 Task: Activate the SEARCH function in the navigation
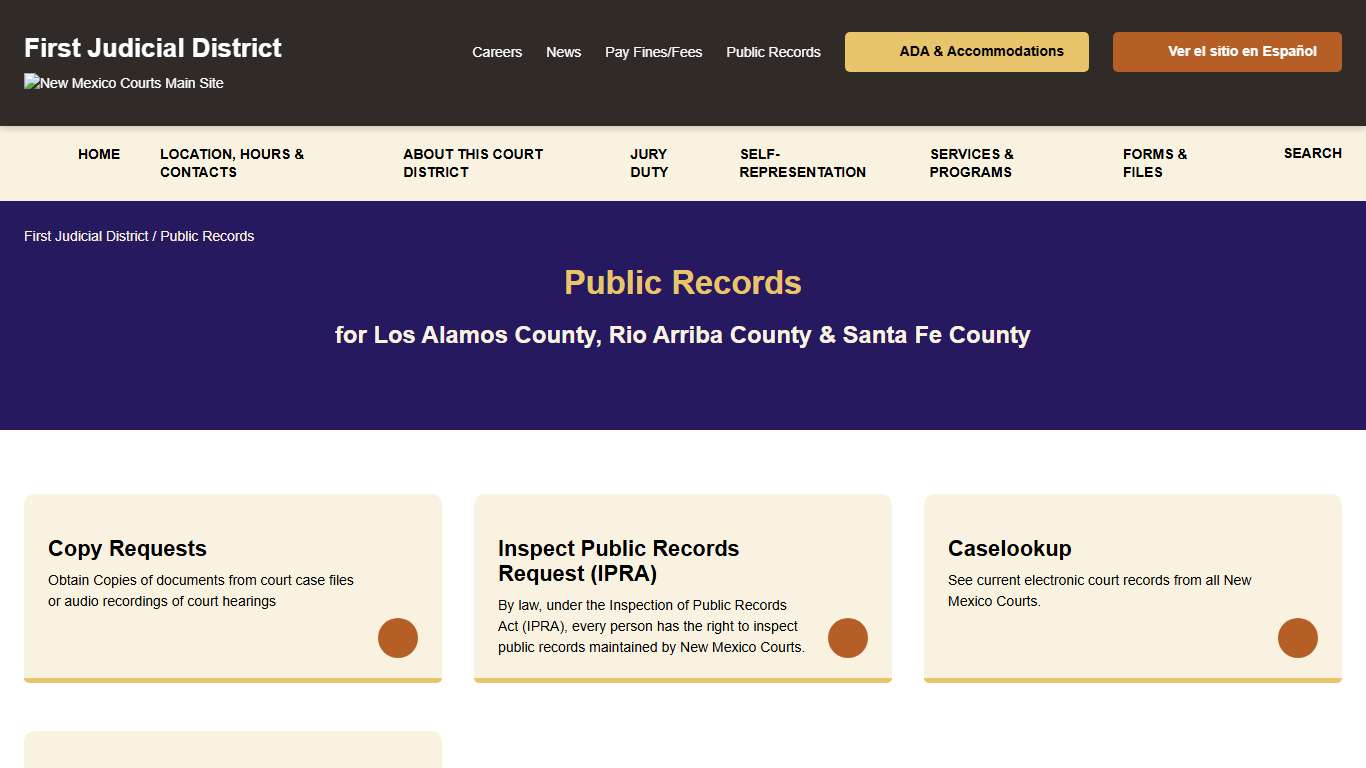1312,153
